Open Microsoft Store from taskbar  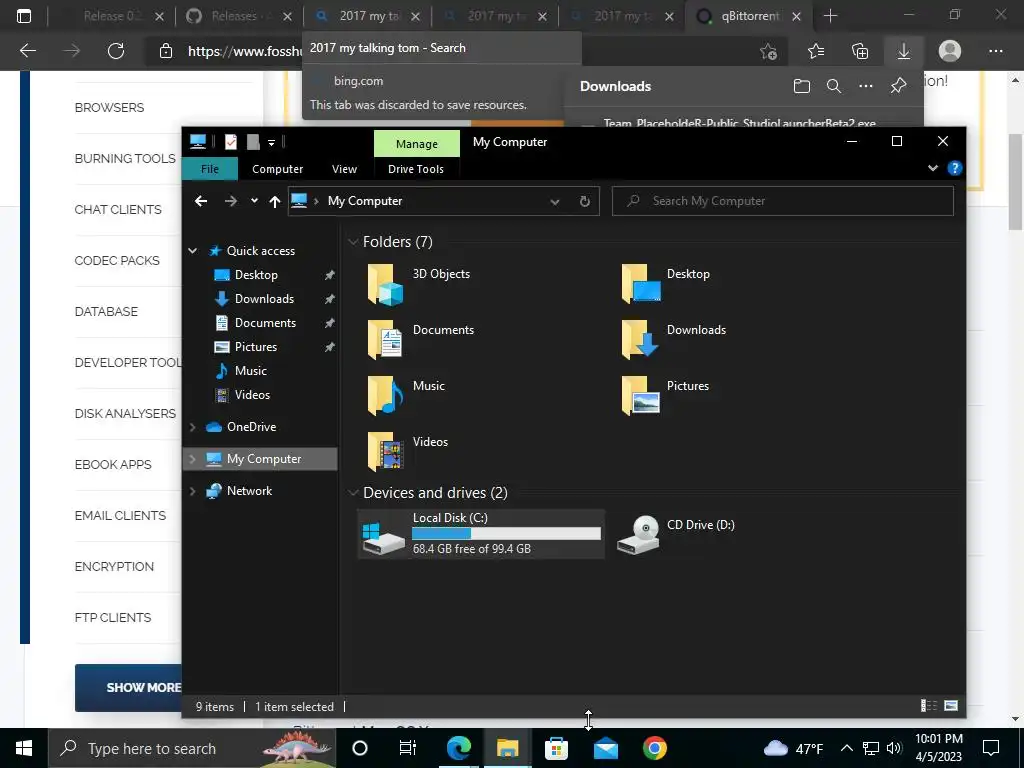556,748
